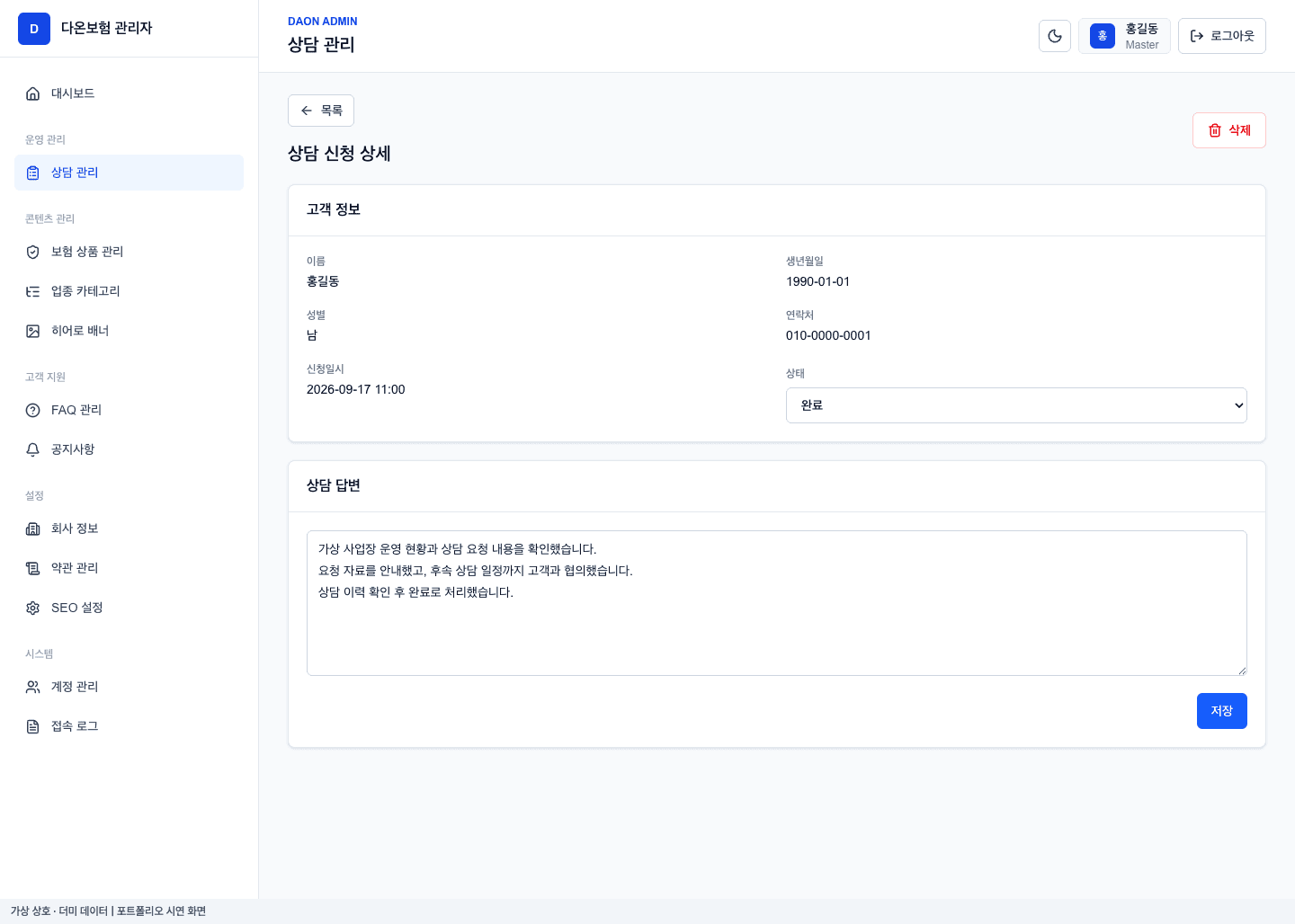The image size is (1295, 924).
Task: Open 업종 카테고리 in the sidebar
Action: click(x=129, y=291)
